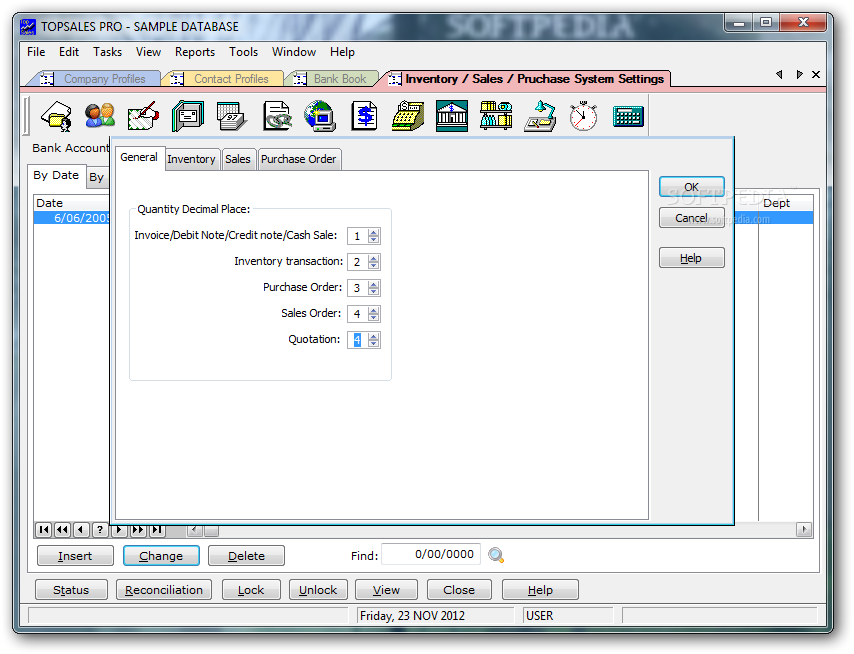Increase Sales Order decimal spinner
This screenshot has height=654, width=854.
tap(374, 310)
